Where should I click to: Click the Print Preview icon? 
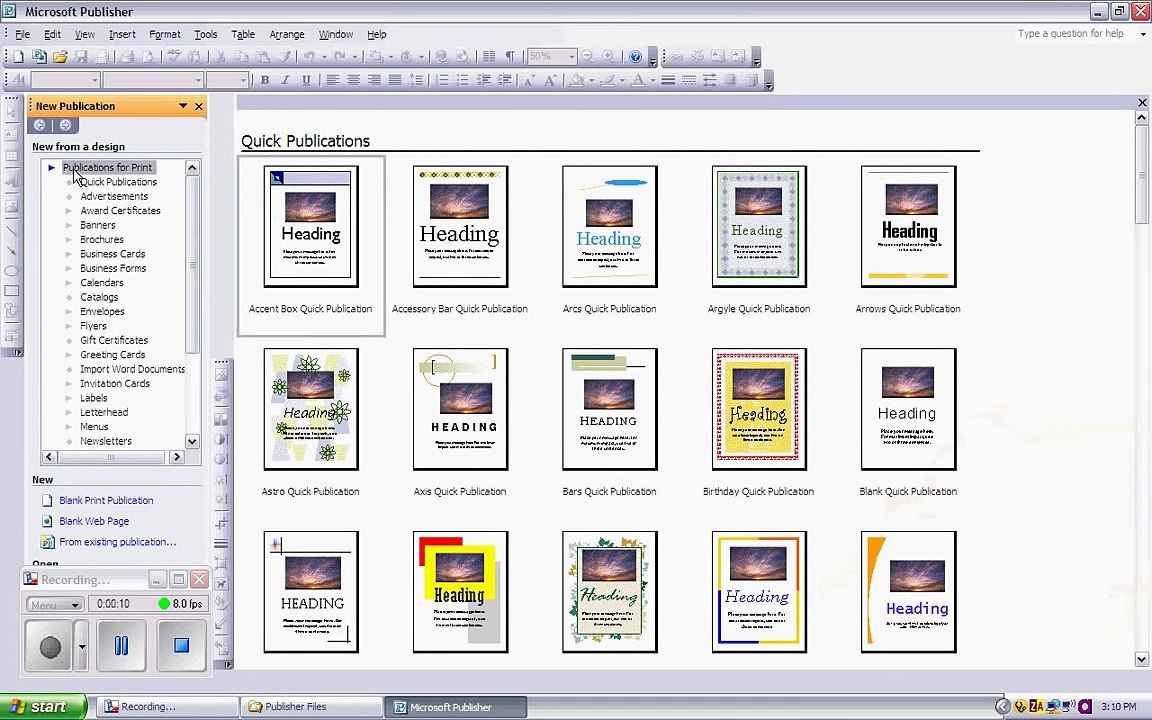pyautogui.click(x=148, y=57)
